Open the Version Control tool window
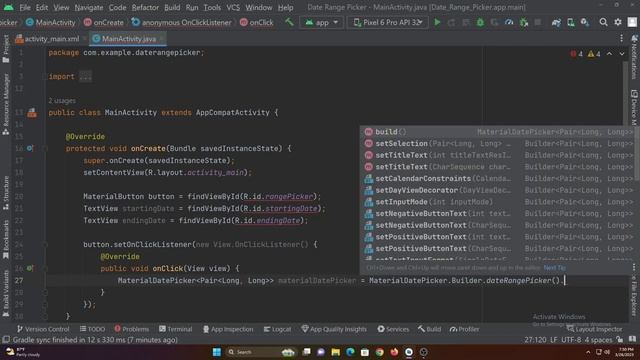The height and width of the screenshot is (360, 640). [43, 329]
